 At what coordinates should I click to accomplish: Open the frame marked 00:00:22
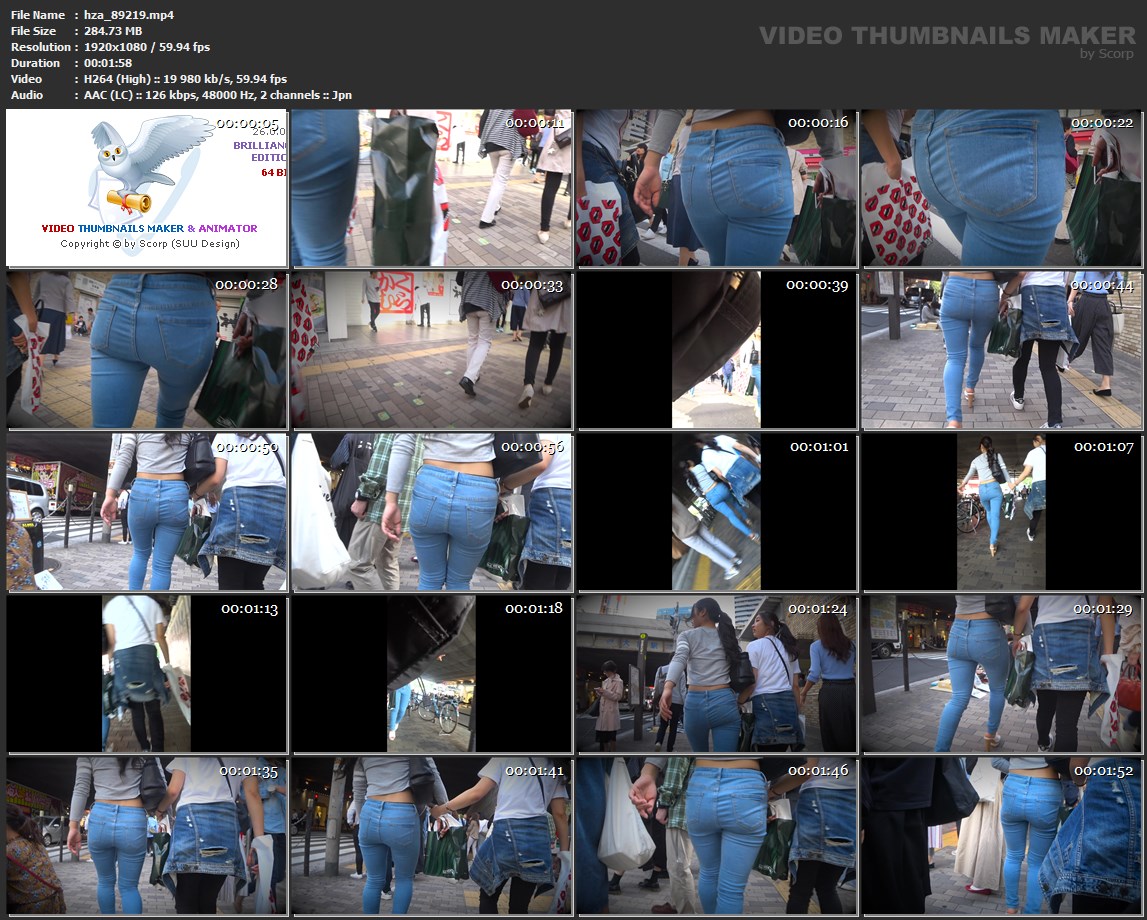(1001, 188)
